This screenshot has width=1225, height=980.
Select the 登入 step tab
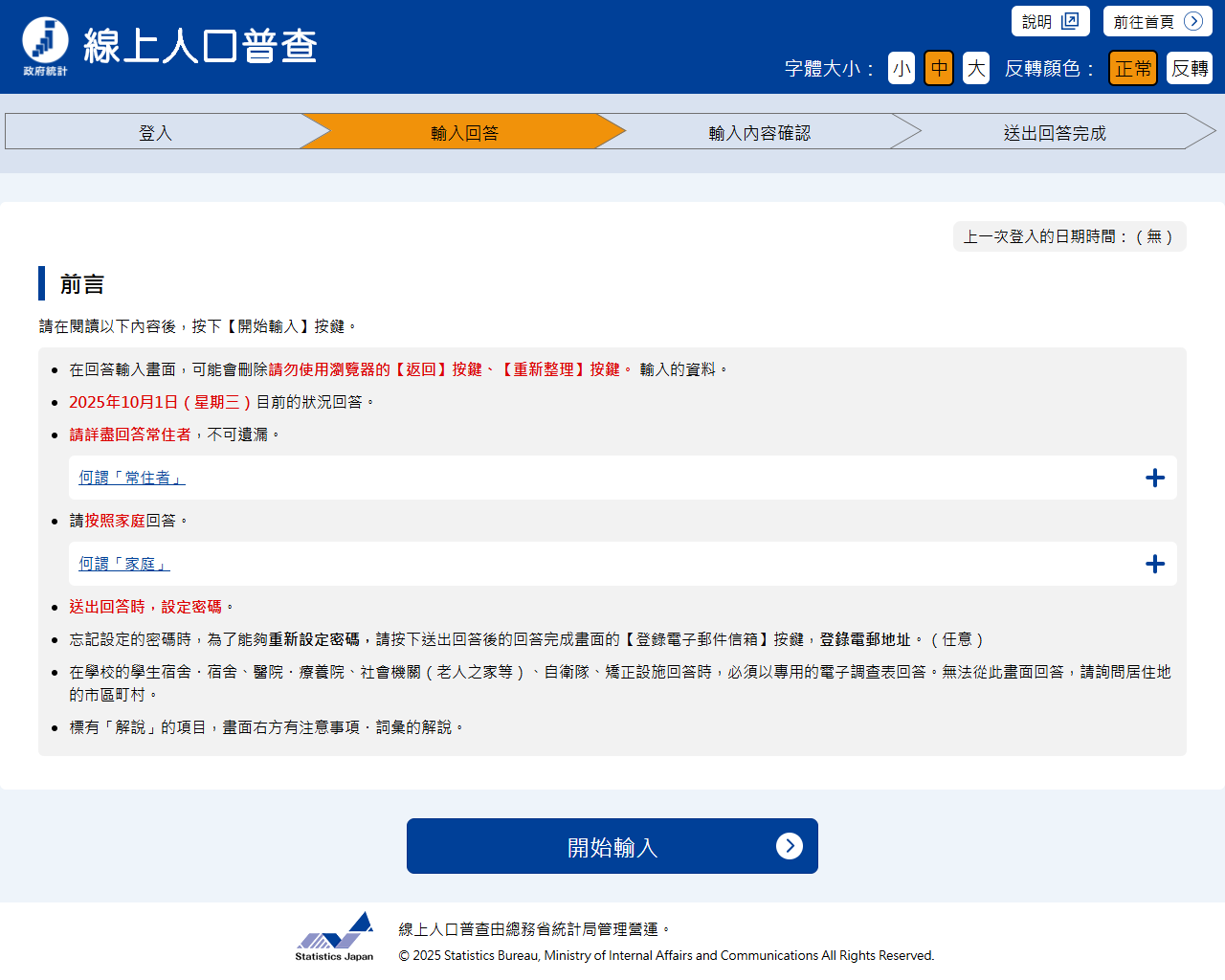click(x=155, y=132)
